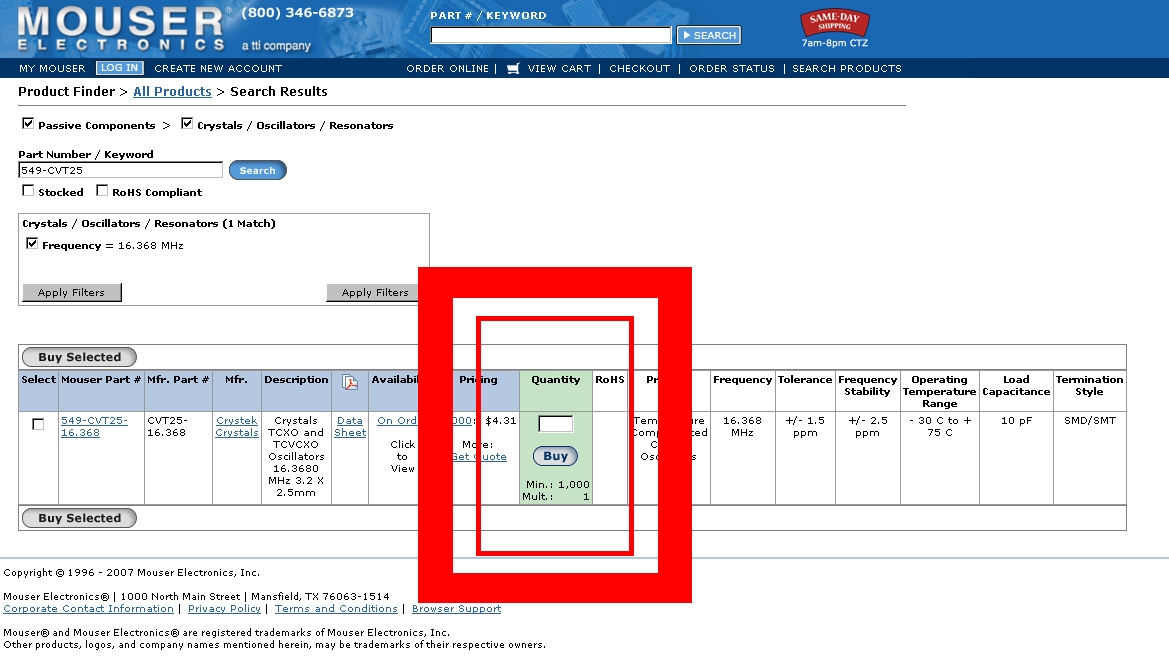Viewport: 1169px width, 659px height.
Task: Click the right Apply Filters button
Action: click(x=373, y=292)
